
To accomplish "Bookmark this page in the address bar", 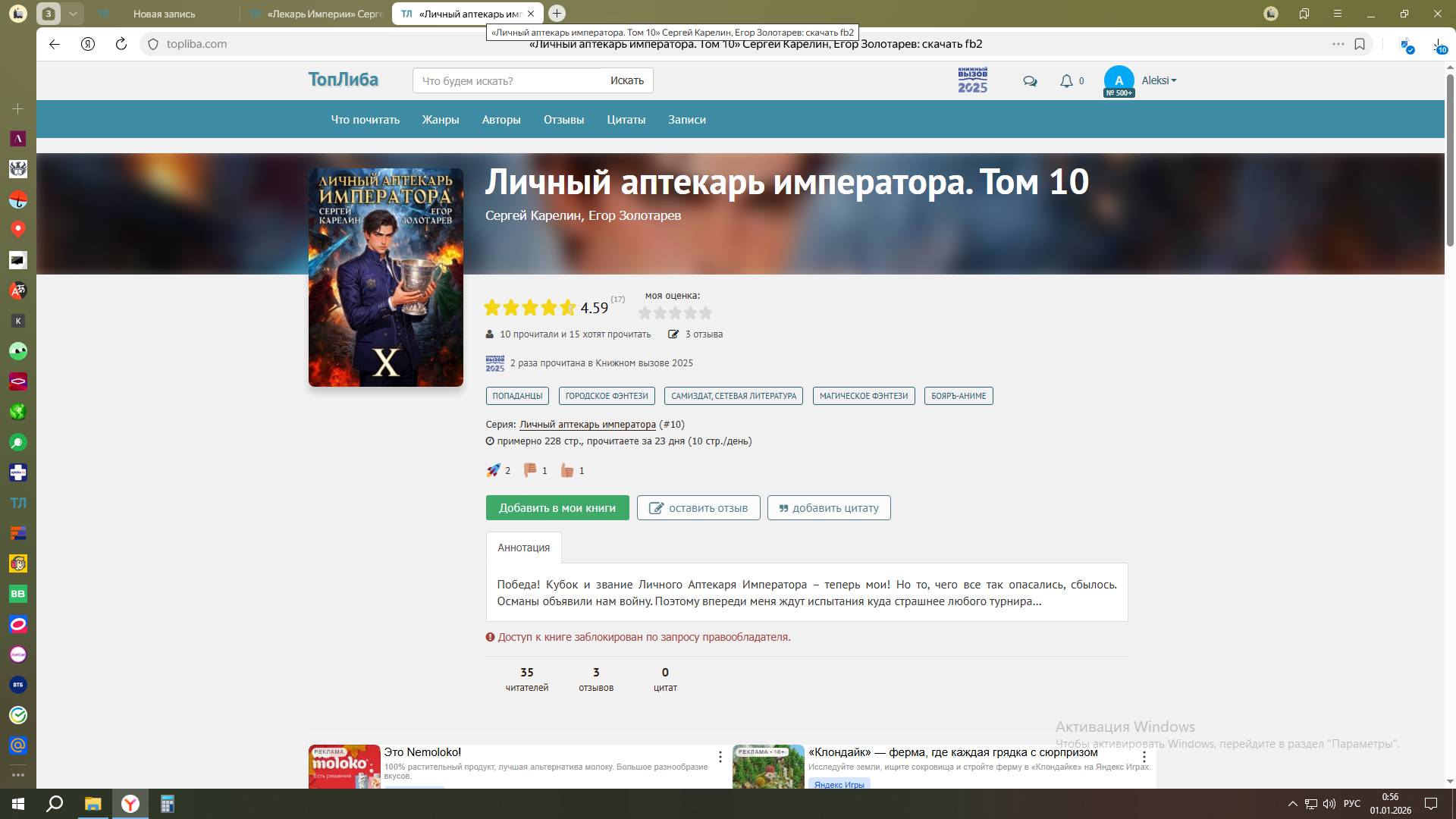I will [1360, 44].
